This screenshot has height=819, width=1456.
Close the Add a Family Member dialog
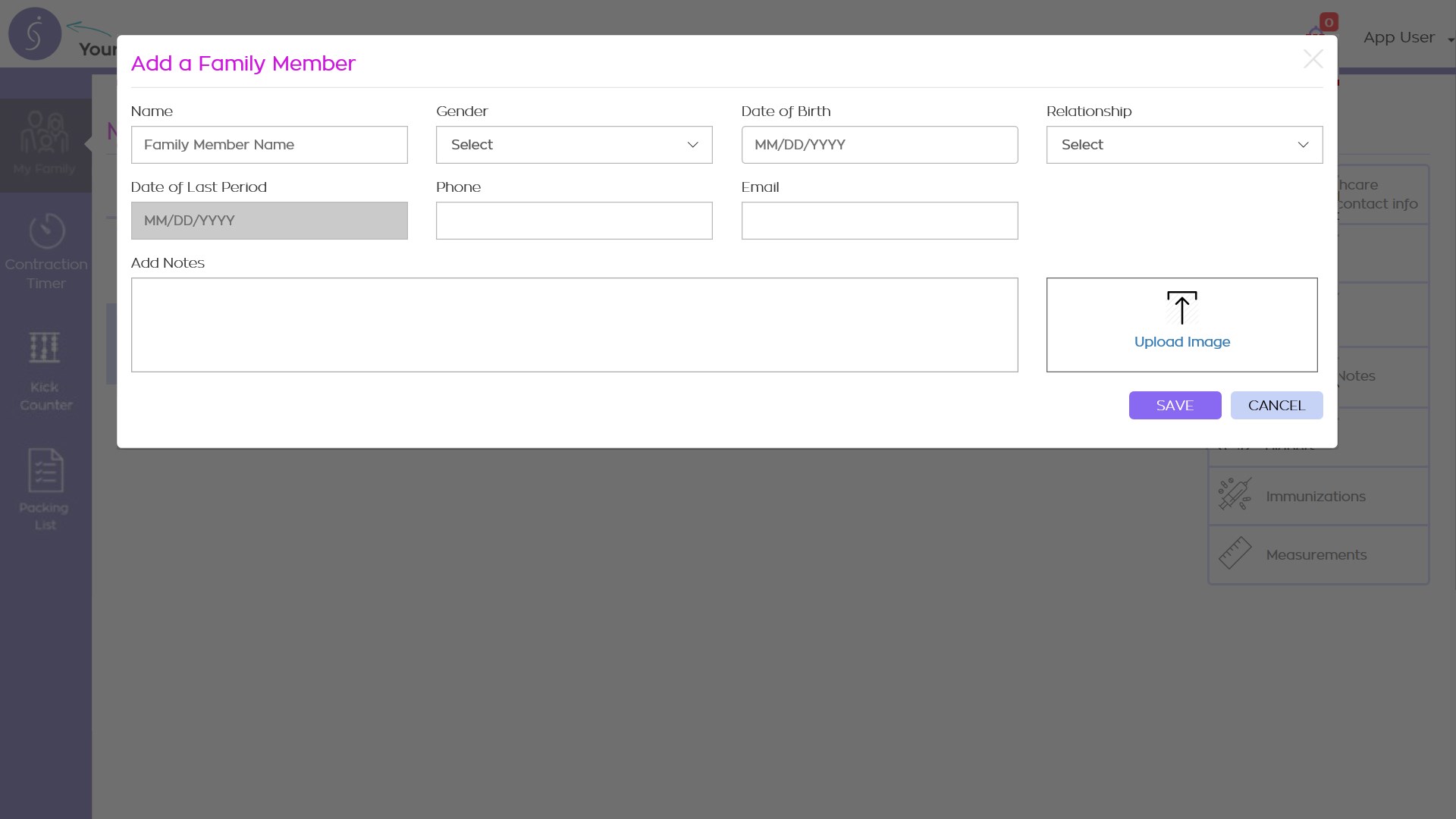point(1313,59)
